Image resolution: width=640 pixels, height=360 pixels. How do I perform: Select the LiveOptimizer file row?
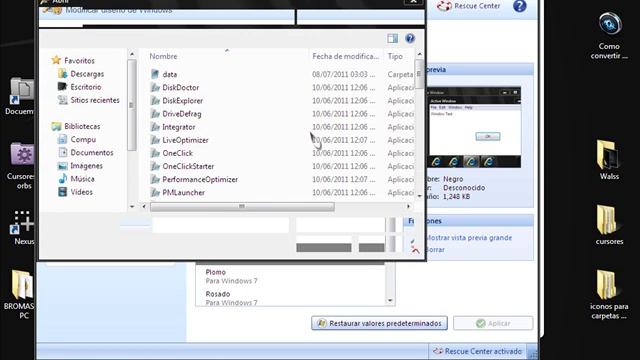coord(282,140)
